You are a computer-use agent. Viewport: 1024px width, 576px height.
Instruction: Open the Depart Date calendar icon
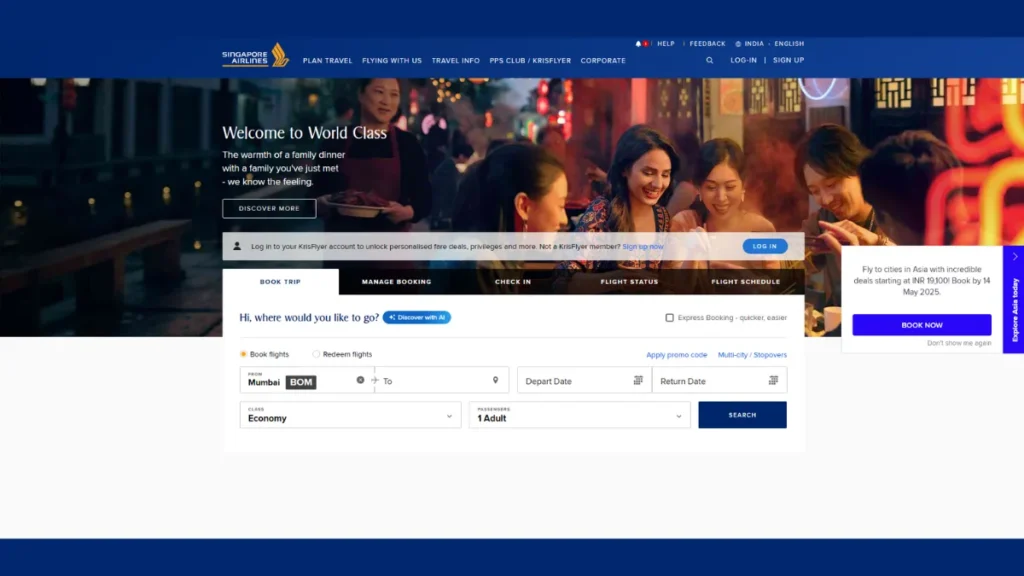pos(637,380)
